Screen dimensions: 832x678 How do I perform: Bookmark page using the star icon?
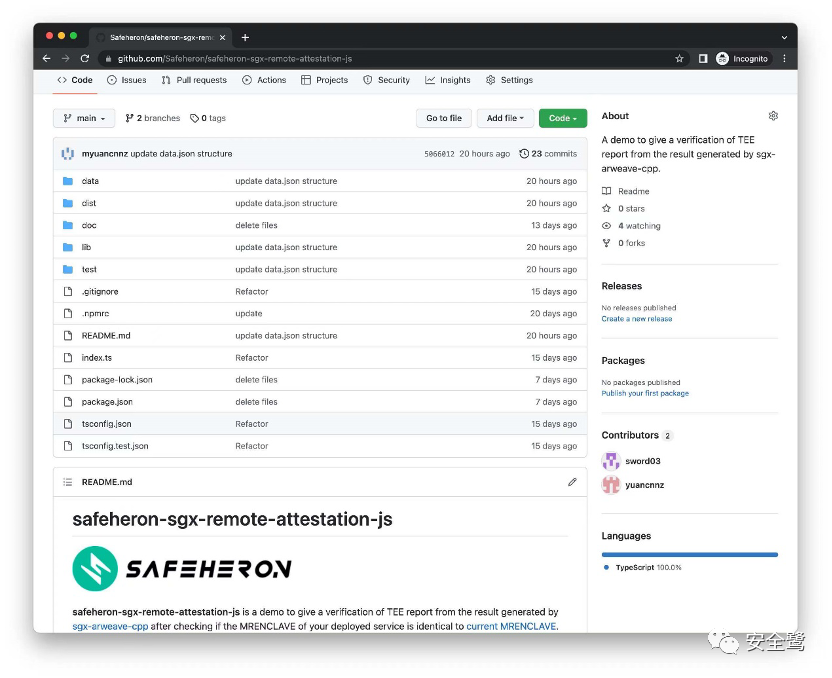[679, 58]
